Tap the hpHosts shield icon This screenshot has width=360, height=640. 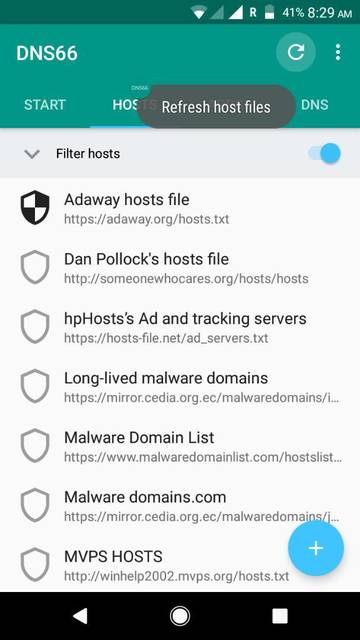coord(35,327)
